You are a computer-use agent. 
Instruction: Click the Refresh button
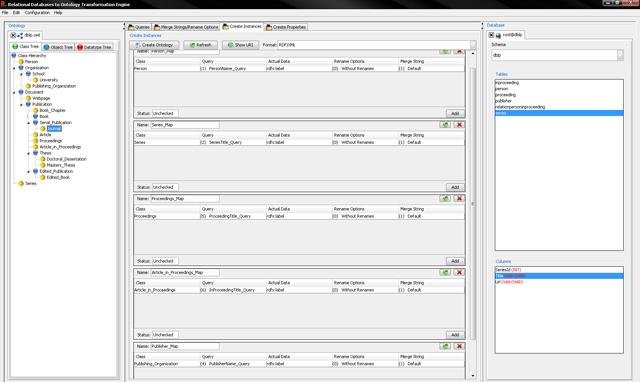point(200,45)
